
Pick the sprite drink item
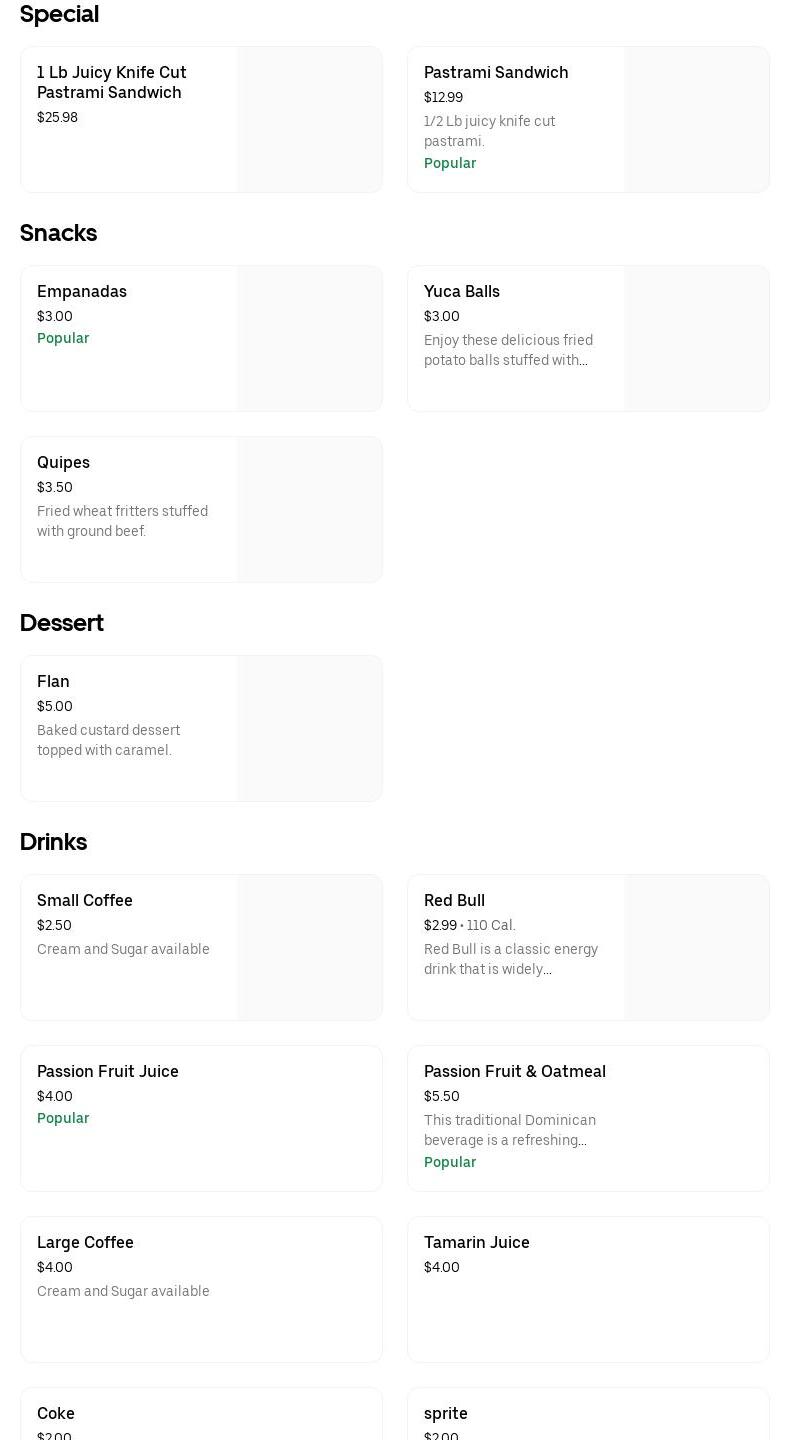[x=446, y=1413]
